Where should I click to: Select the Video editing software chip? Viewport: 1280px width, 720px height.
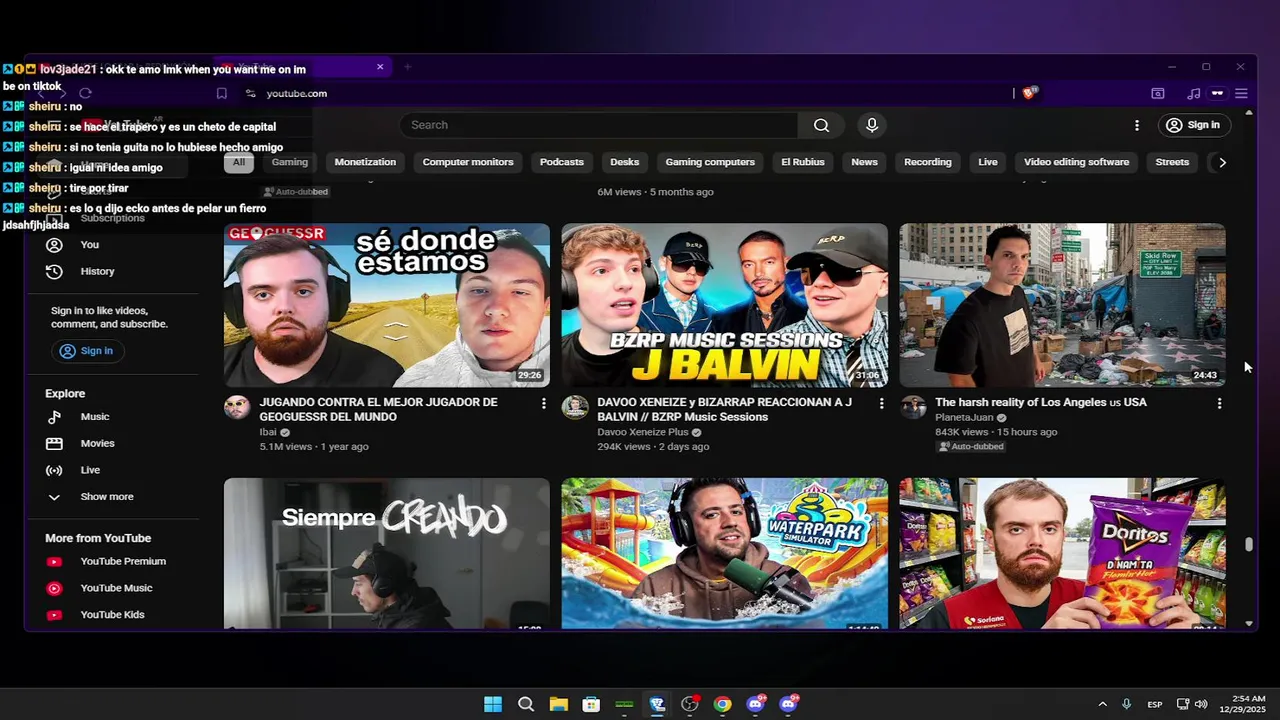tap(1076, 162)
